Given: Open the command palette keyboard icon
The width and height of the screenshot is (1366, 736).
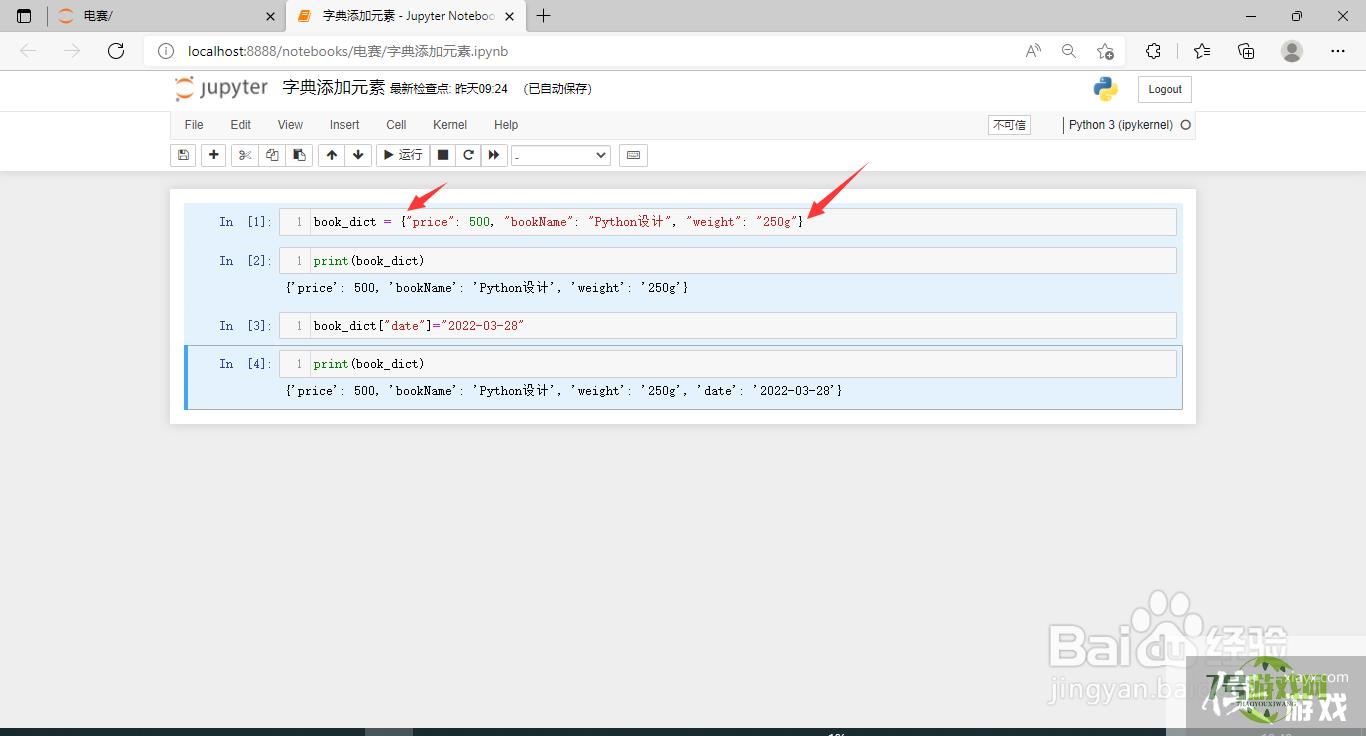Looking at the screenshot, I should coord(633,155).
